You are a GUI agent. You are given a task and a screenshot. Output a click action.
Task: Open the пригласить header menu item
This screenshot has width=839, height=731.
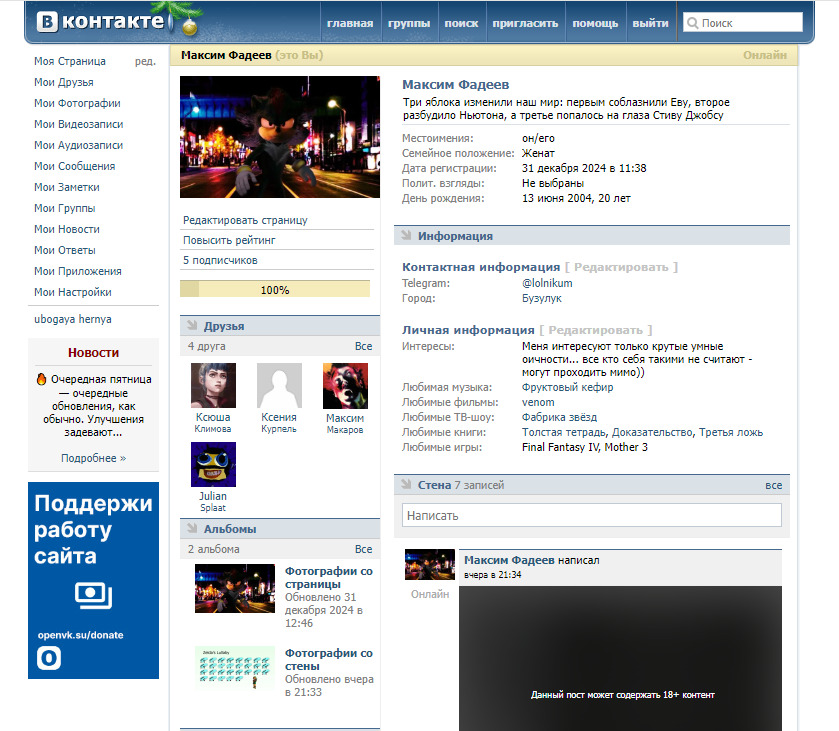click(525, 23)
